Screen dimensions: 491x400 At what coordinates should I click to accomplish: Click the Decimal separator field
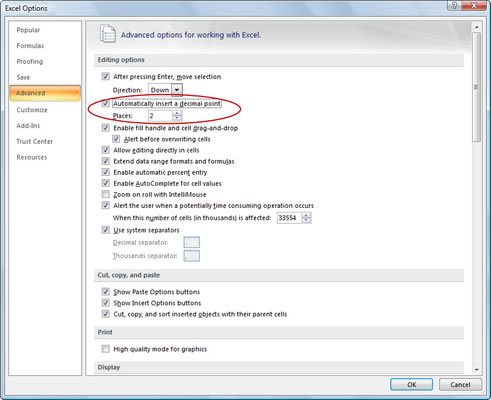(192, 242)
